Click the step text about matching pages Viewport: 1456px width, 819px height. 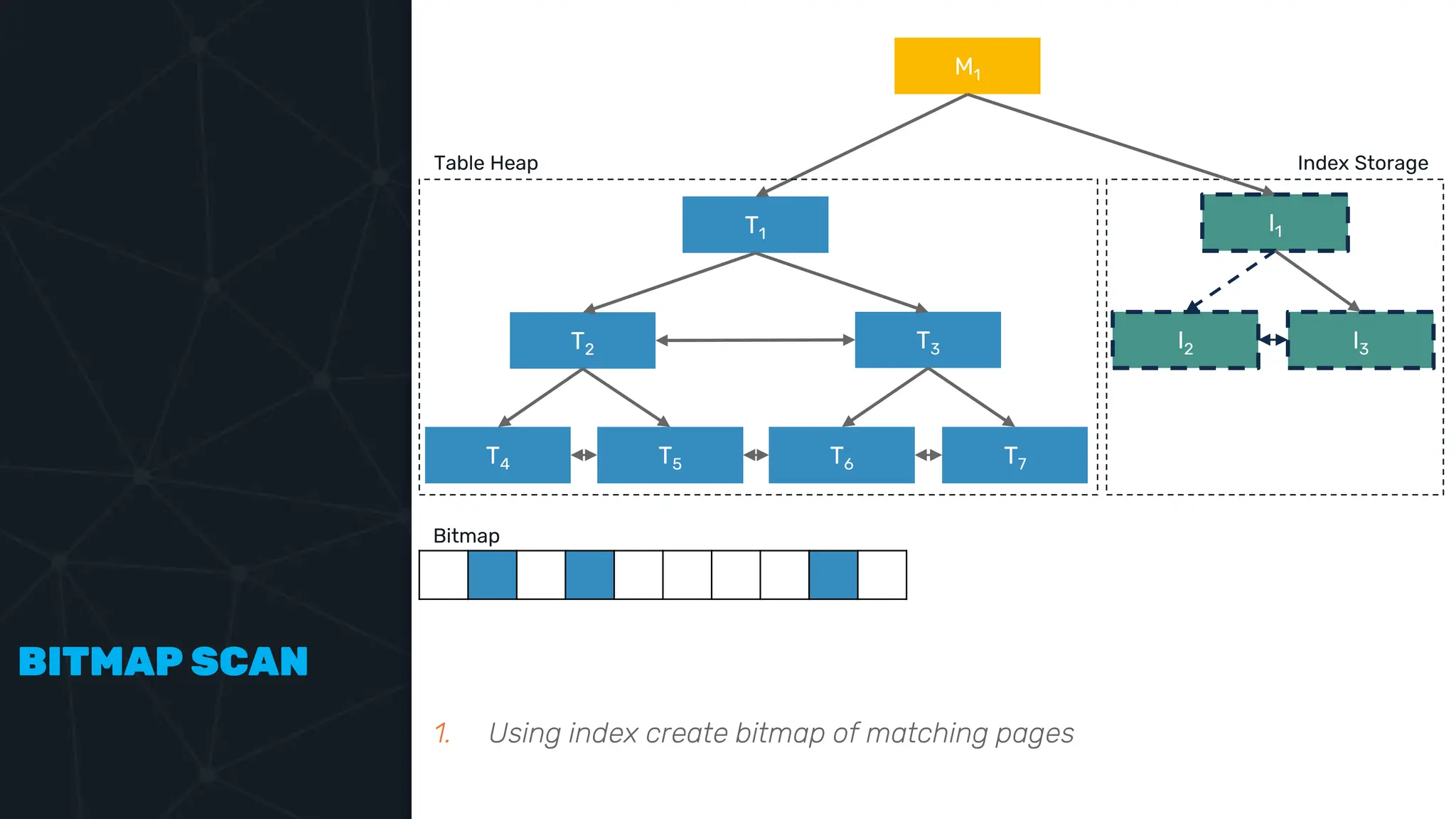(781, 733)
